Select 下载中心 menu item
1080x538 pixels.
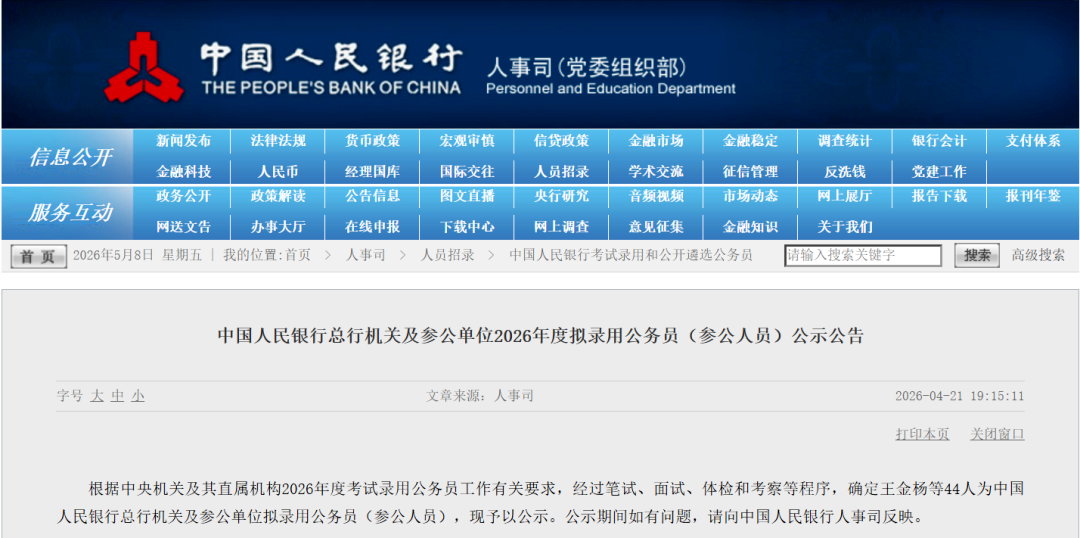pyautogui.click(x=467, y=227)
